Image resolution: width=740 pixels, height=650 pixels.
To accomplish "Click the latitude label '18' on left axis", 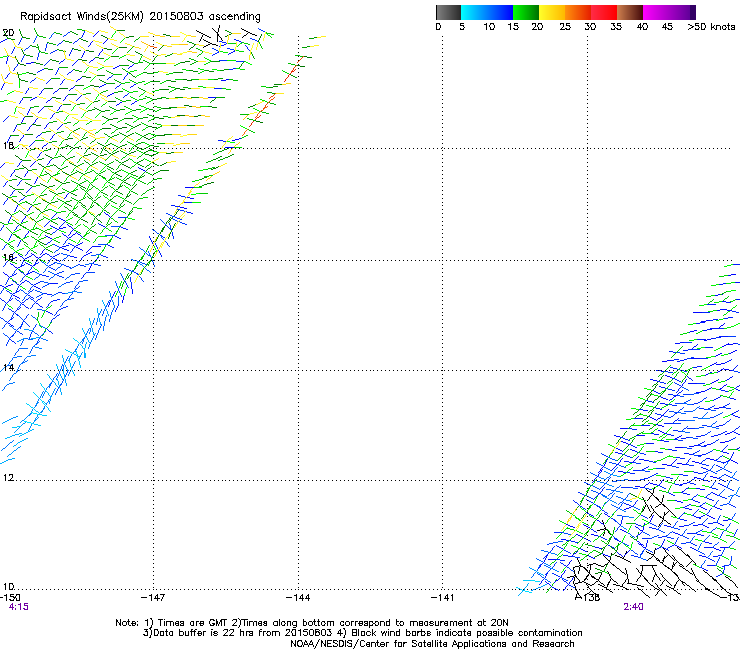I will coord(8,145).
